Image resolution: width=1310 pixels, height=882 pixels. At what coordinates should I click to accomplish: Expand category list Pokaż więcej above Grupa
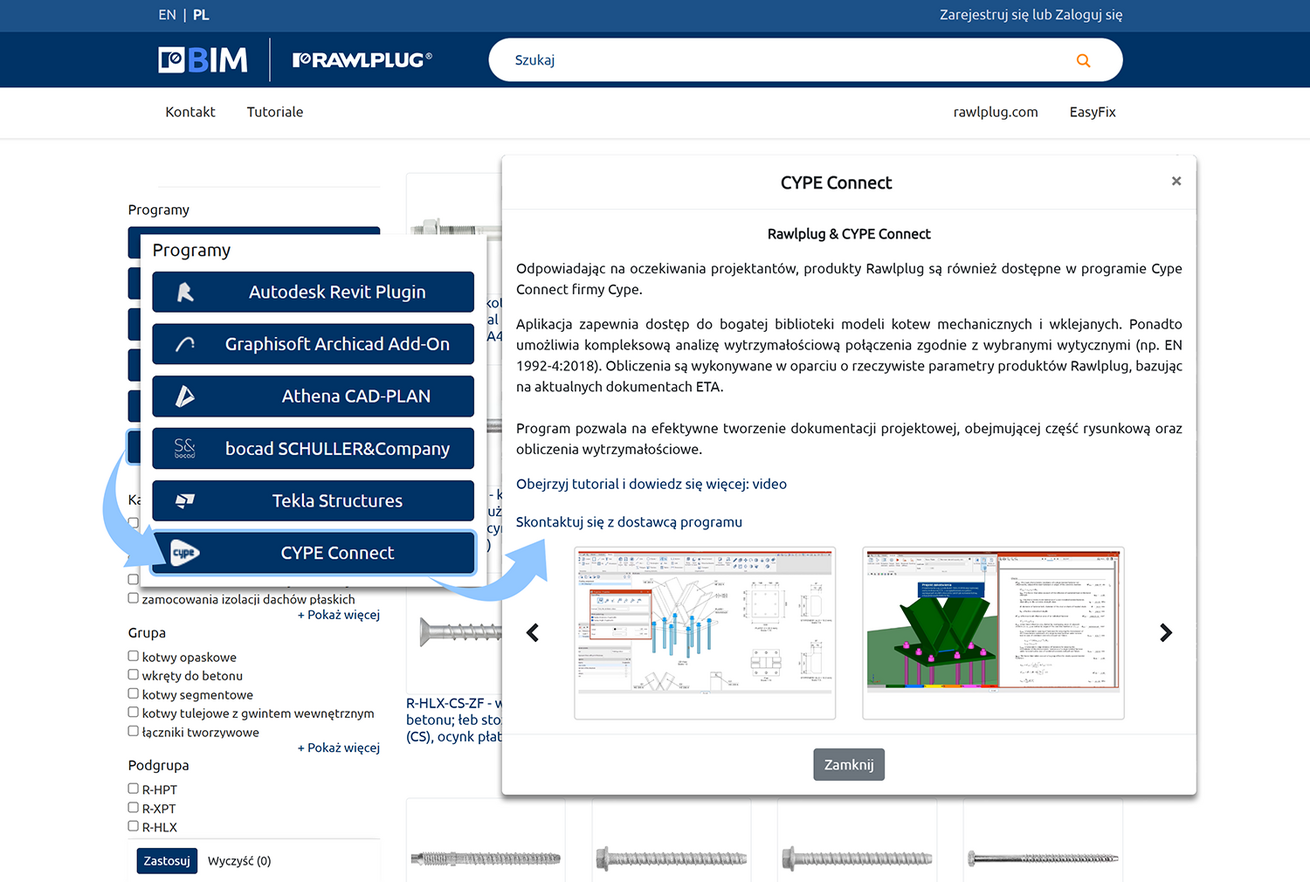(339, 615)
